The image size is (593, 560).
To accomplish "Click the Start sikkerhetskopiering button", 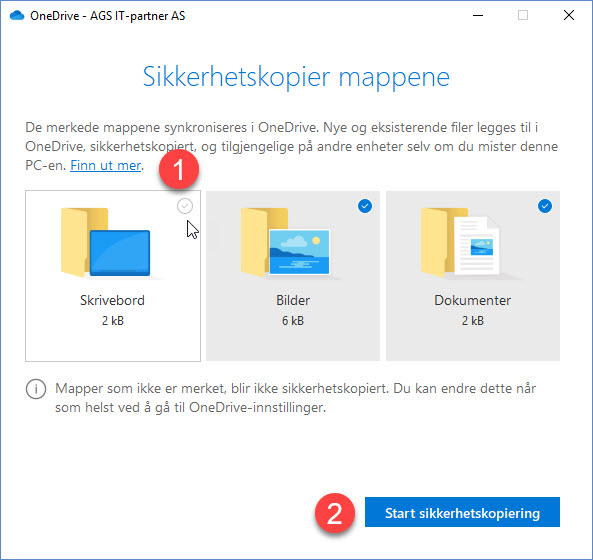I will click(x=462, y=512).
